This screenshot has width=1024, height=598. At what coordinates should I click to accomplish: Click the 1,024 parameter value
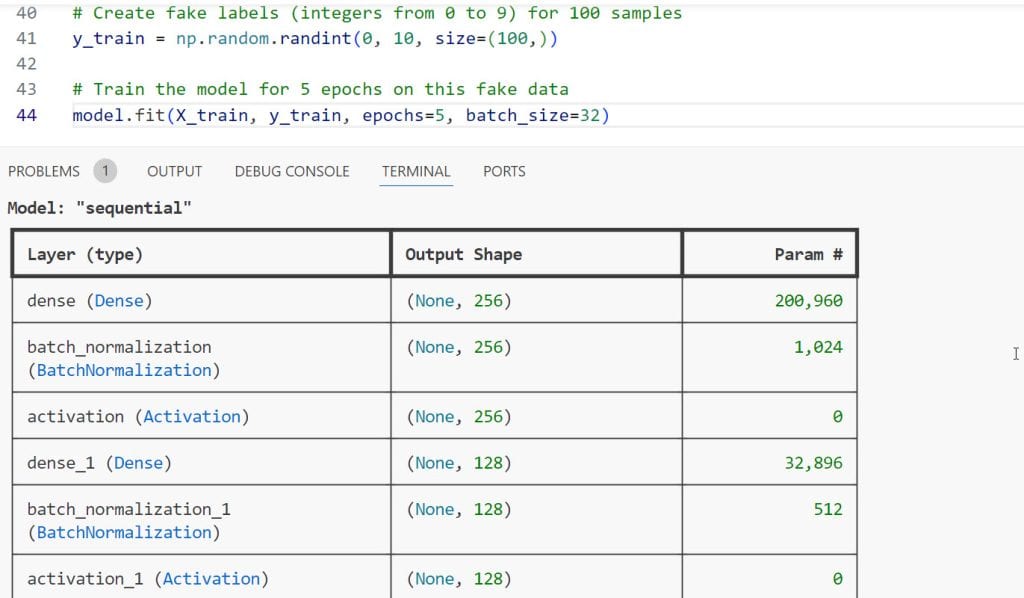[x=818, y=347]
